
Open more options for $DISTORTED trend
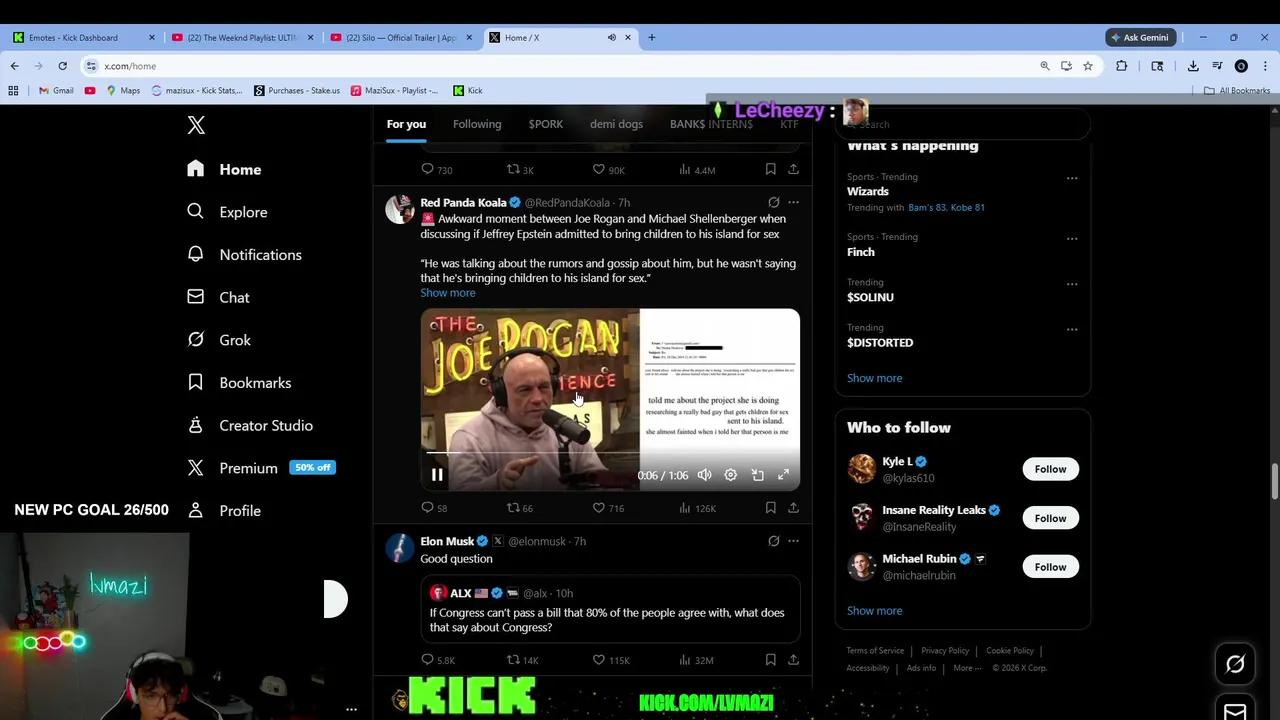click(1072, 329)
